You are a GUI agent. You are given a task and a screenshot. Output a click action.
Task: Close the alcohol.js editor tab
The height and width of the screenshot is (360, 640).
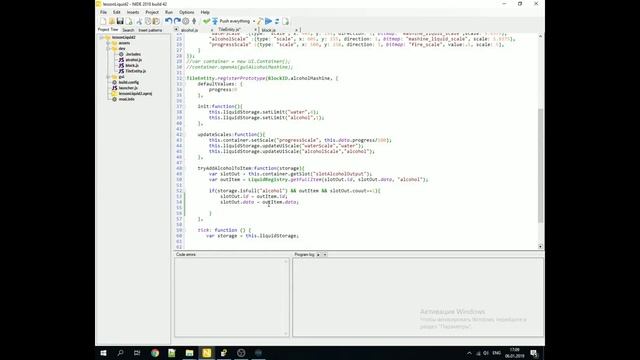[212, 30]
